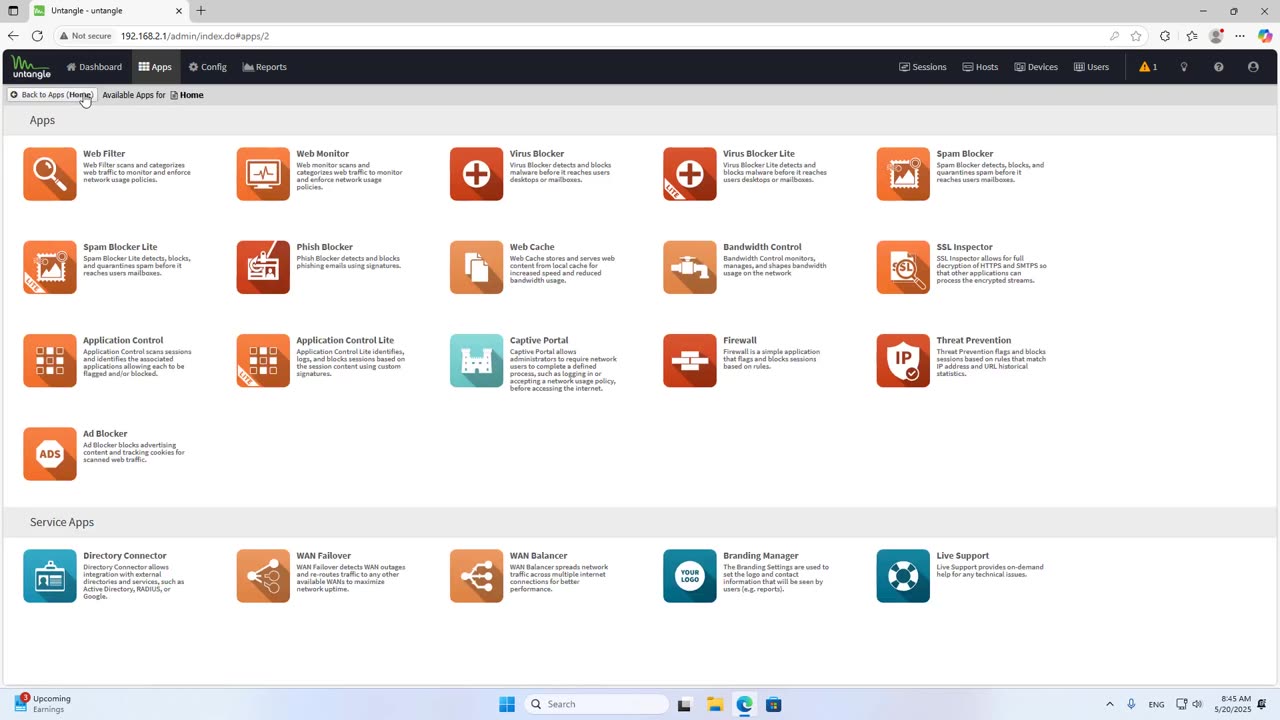Click the Threat Prevention IP shield icon
Image resolution: width=1280 pixels, height=720 pixels.
click(x=903, y=361)
